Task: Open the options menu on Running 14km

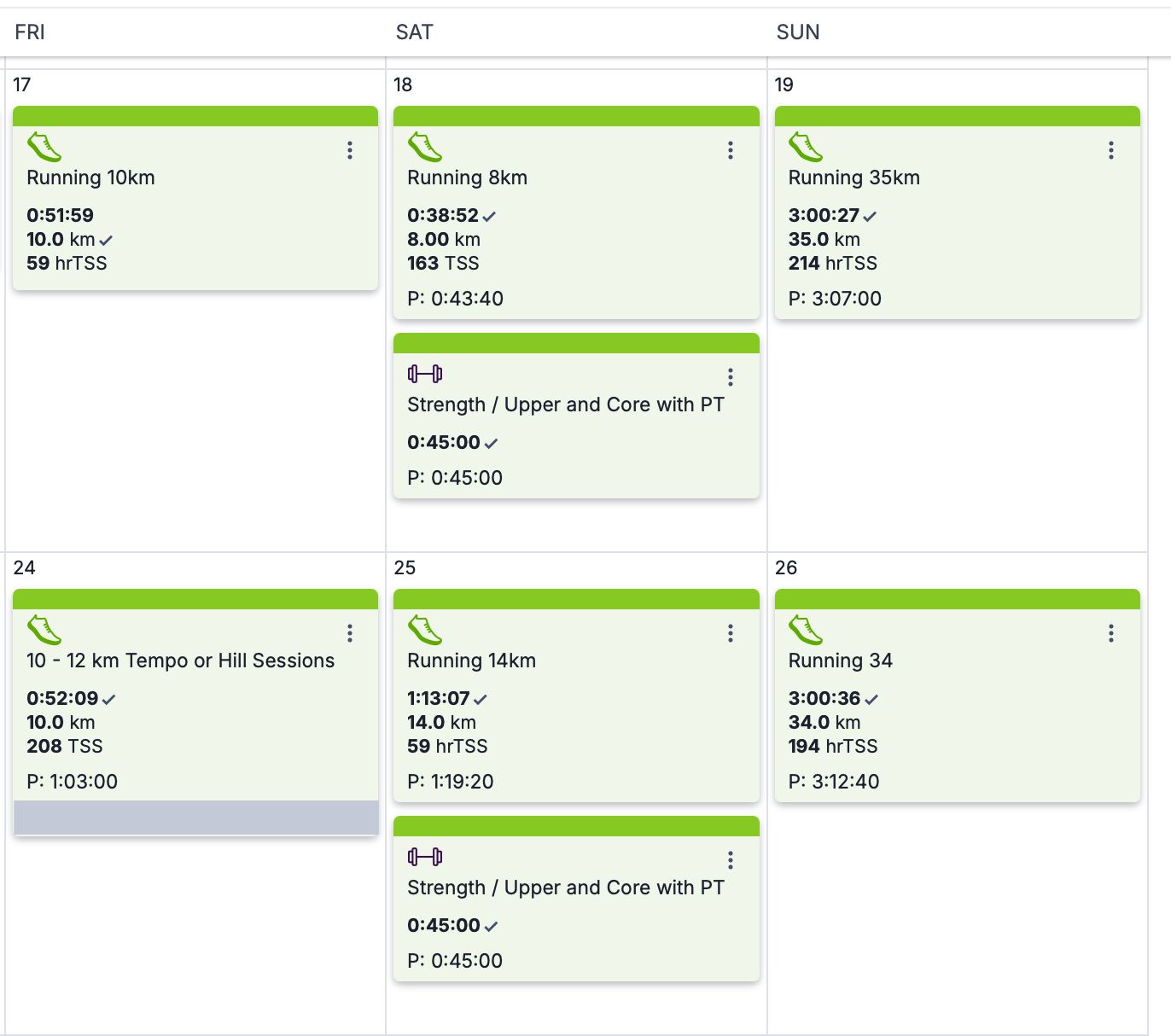Action: [x=731, y=633]
